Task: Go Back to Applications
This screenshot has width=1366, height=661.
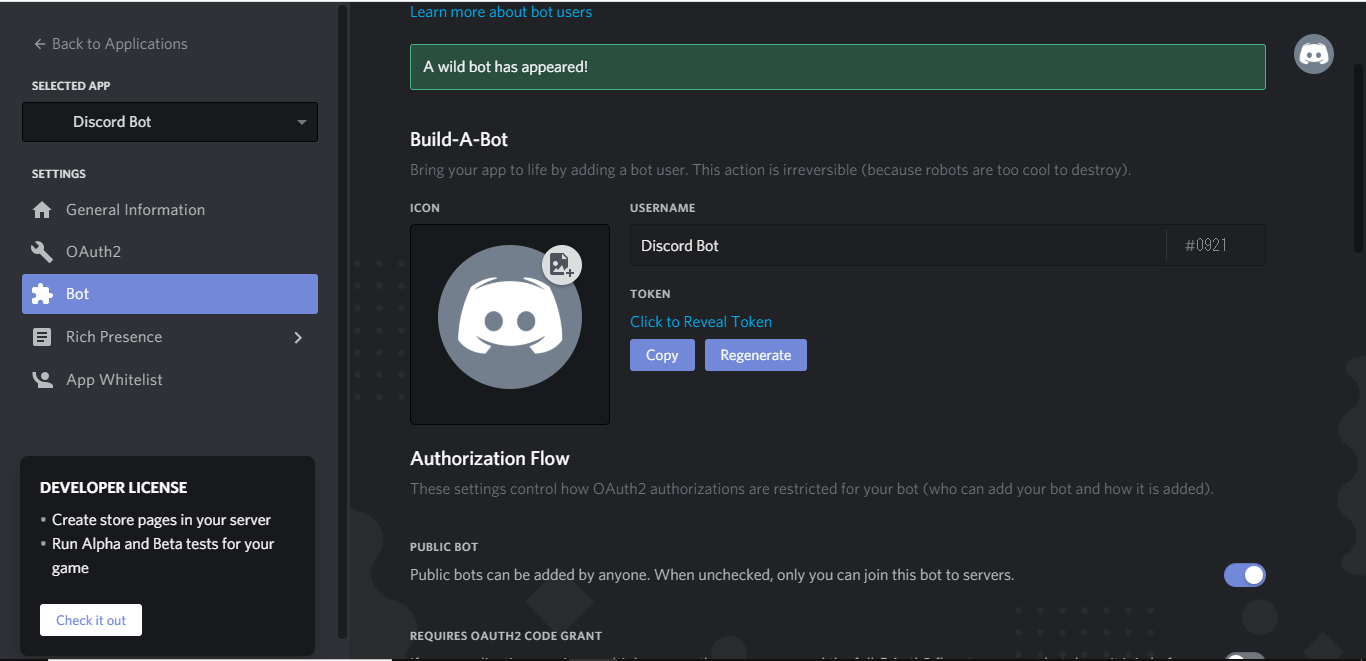Action: pos(110,44)
